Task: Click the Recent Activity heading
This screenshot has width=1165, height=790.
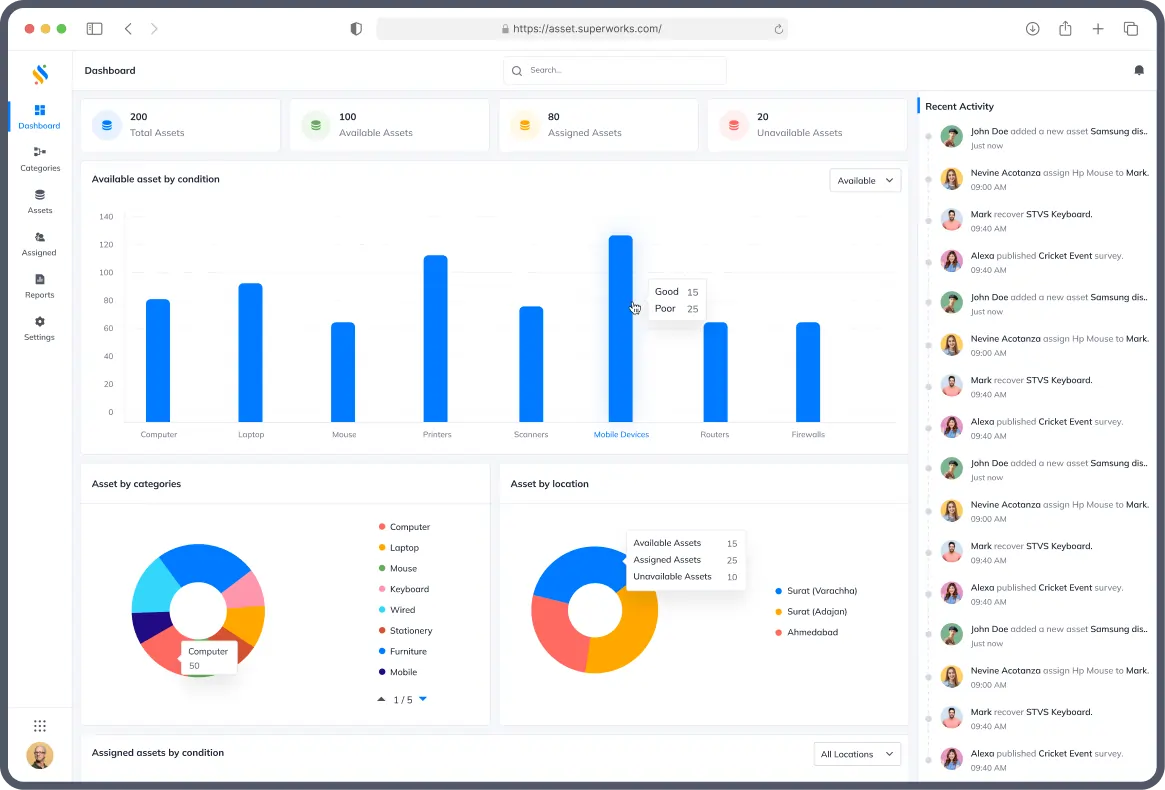Action: pos(959,106)
